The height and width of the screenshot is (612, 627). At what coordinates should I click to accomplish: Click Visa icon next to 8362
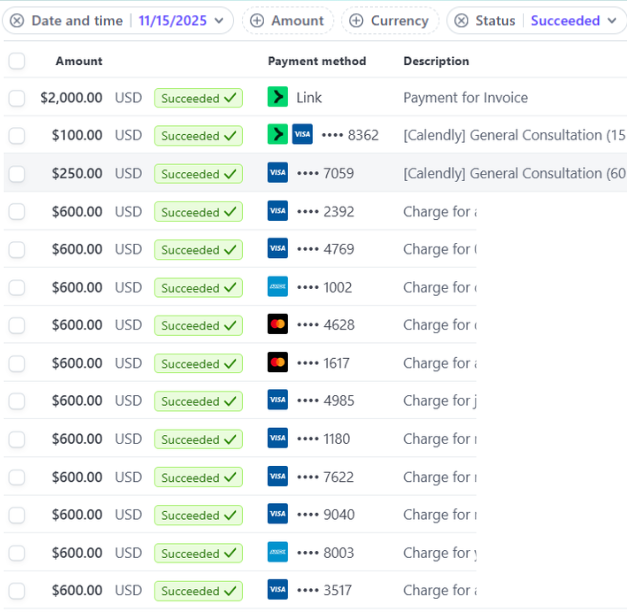[x=302, y=134]
